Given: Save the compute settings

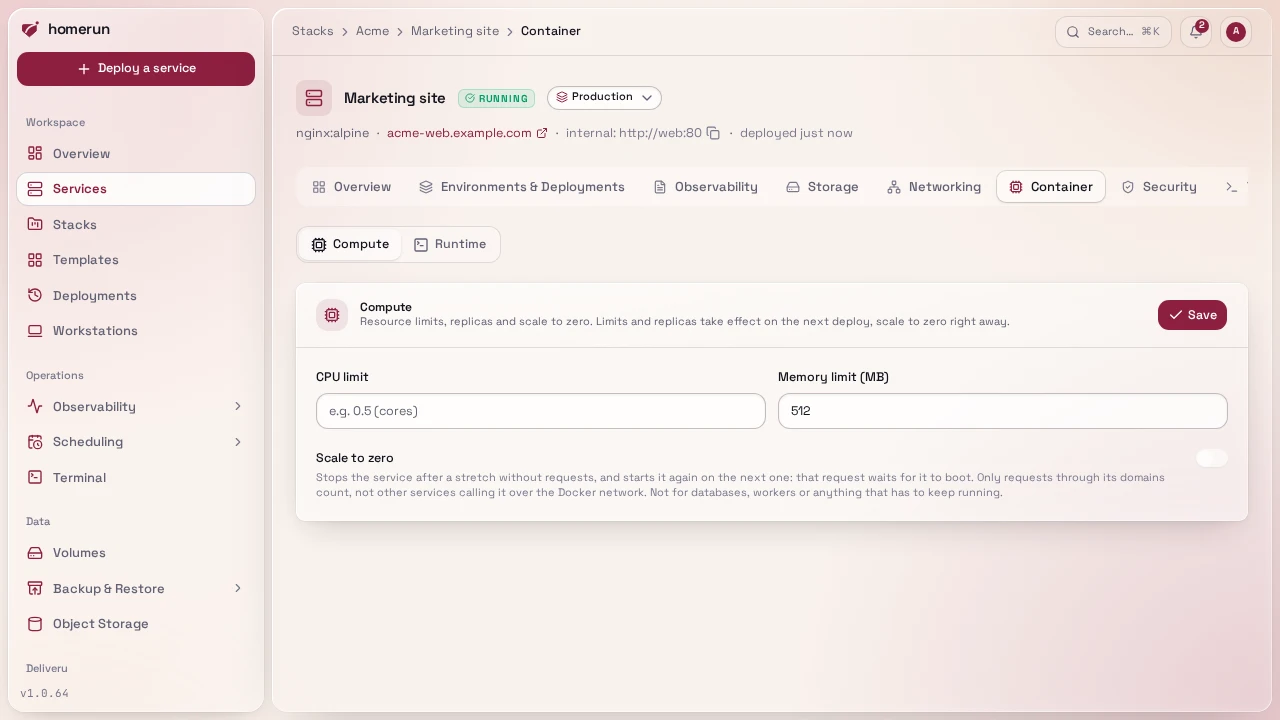Looking at the screenshot, I should click(1192, 315).
